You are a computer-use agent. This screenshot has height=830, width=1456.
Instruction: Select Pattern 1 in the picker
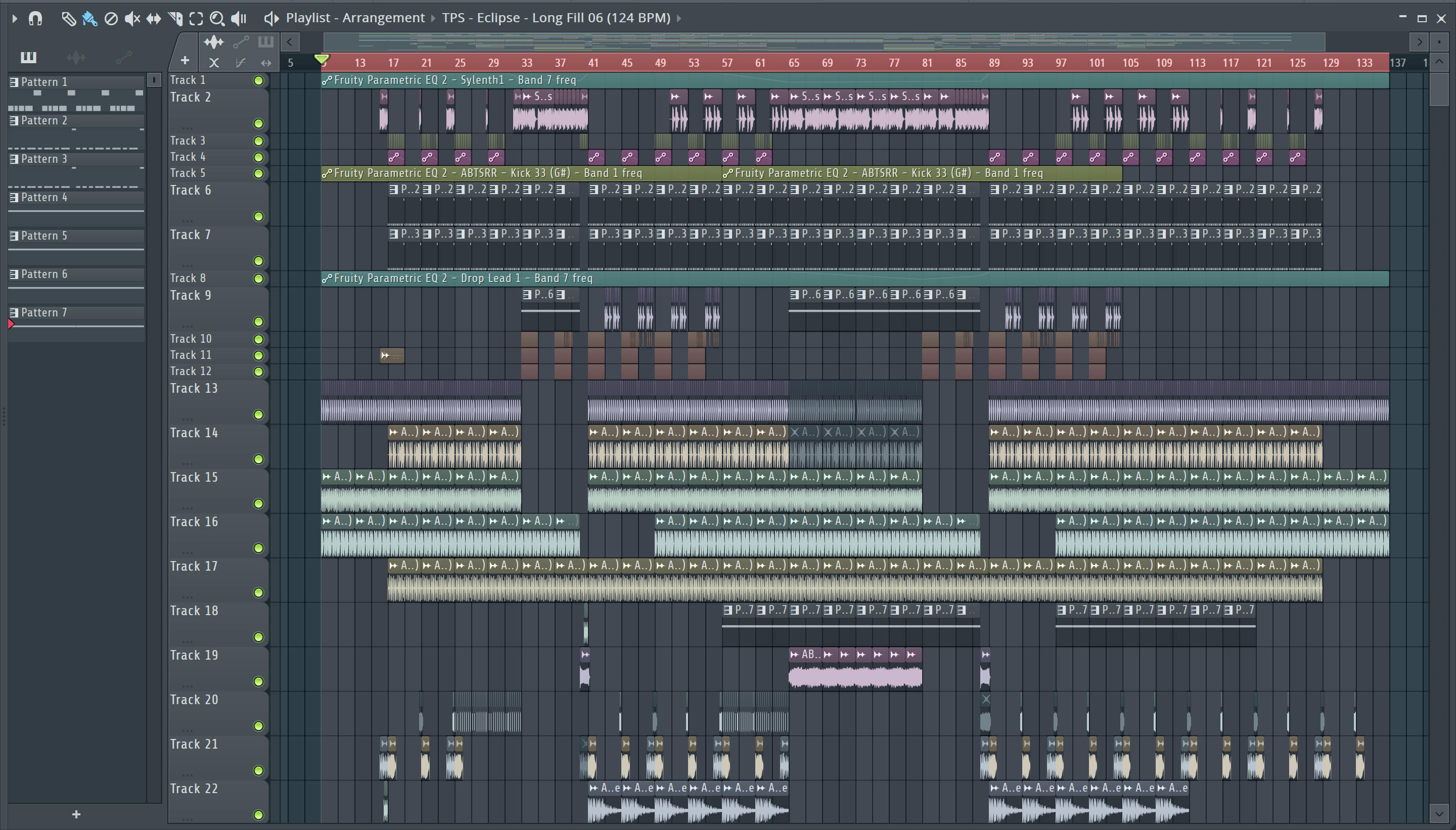point(76,82)
